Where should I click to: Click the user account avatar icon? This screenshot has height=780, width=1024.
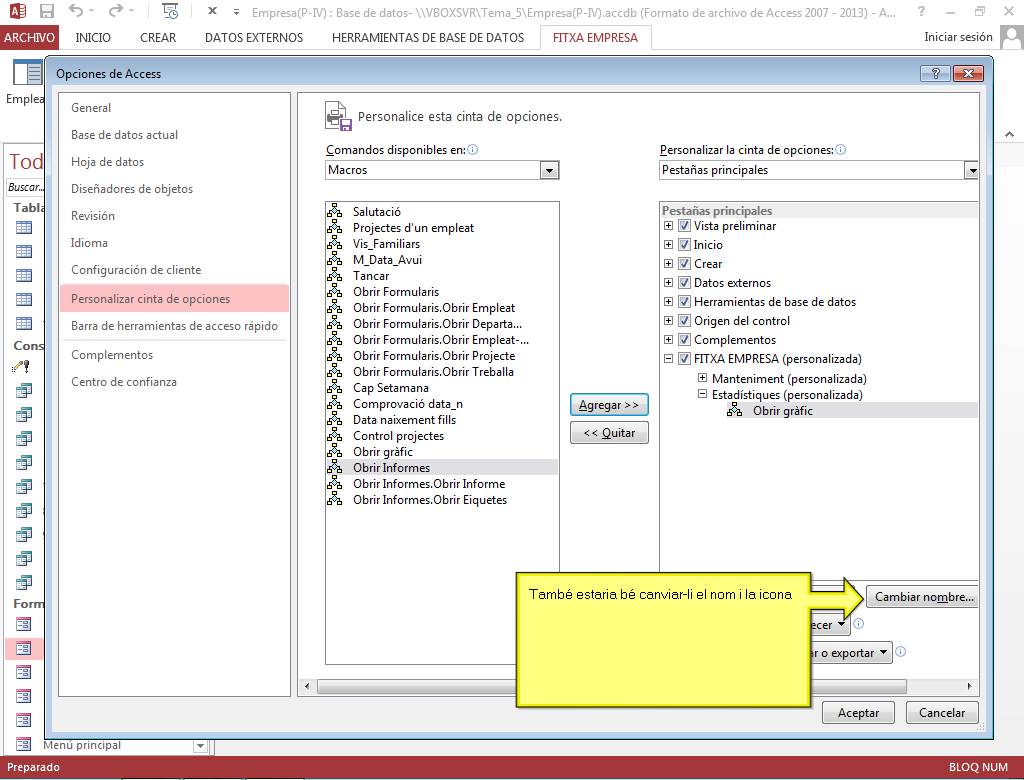pos(1012,37)
